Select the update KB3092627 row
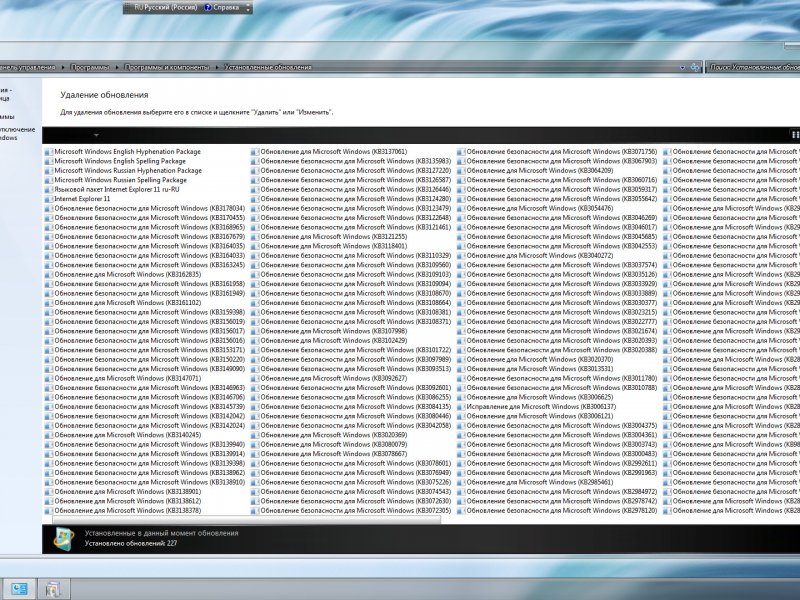The width and height of the screenshot is (800, 600). tap(329, 378)
